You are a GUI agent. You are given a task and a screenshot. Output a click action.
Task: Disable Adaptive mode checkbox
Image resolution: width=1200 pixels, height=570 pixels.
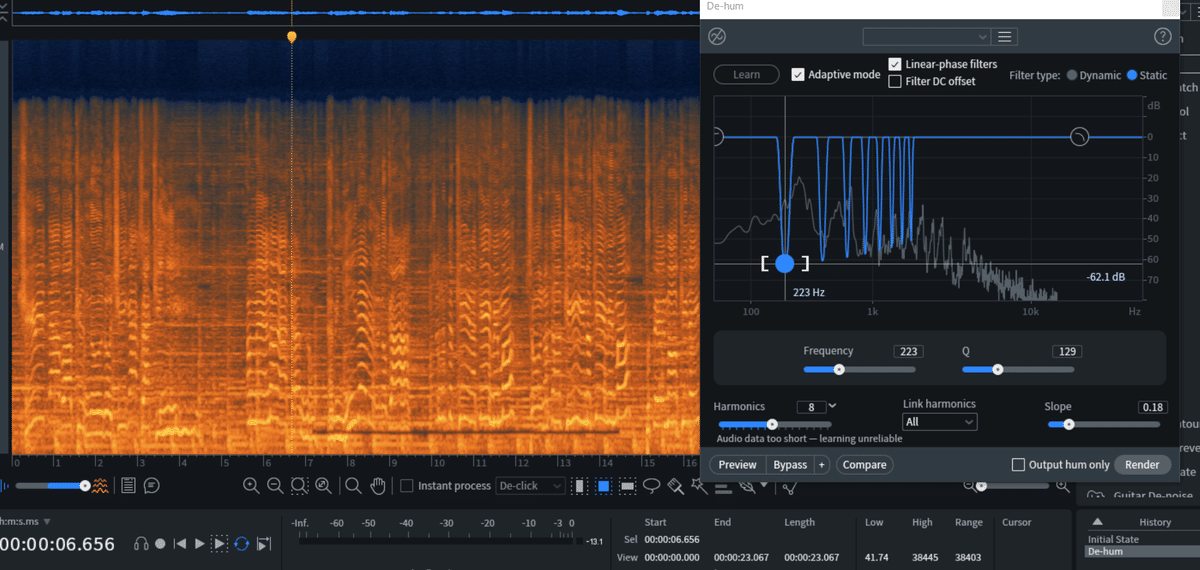[x=798, y=74]
